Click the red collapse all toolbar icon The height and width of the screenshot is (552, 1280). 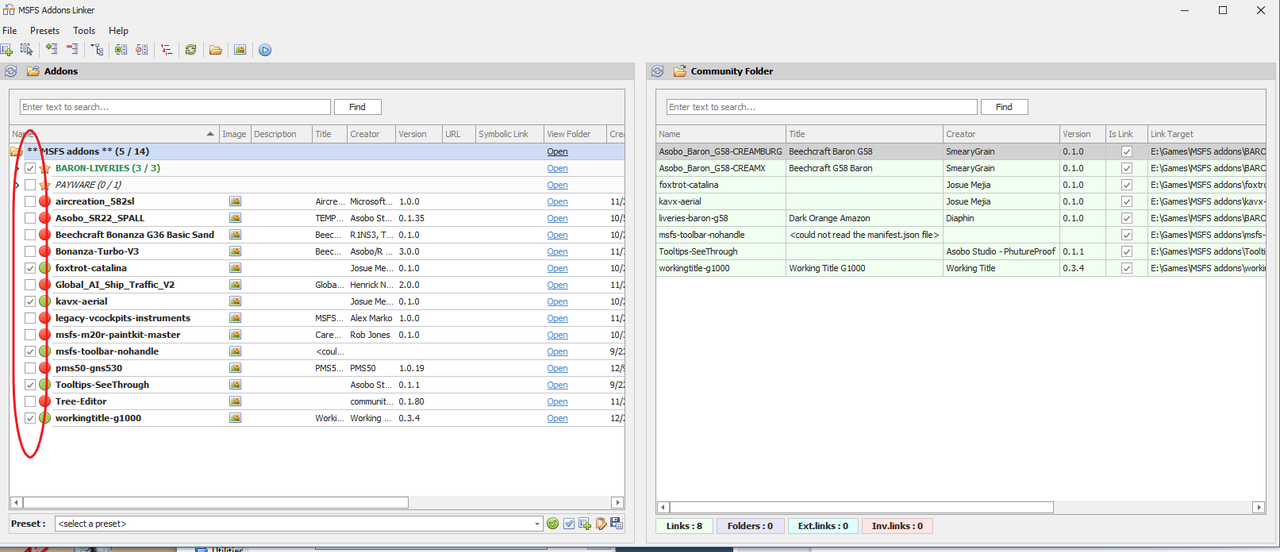tap(72, 48)
